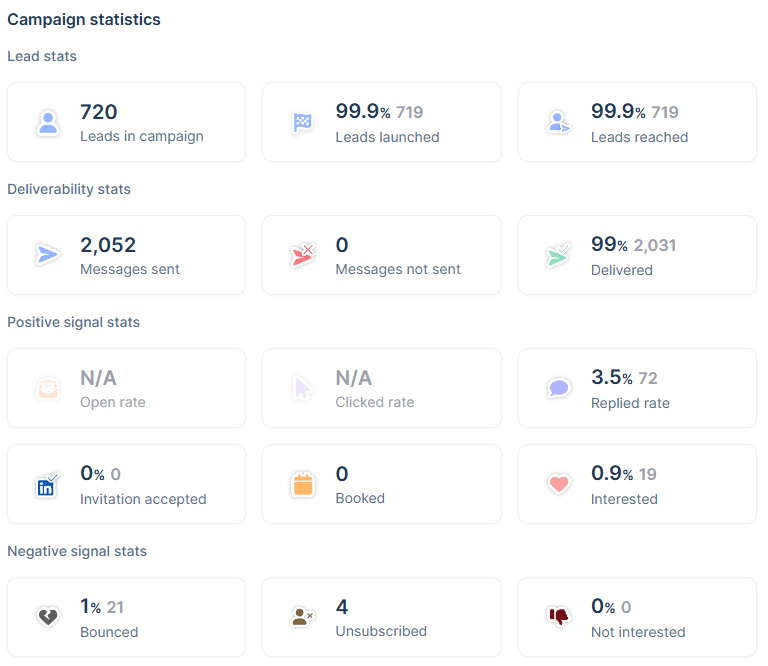This screenshot has height=666, width=768.
Task: Select the Unsubscribed stat card
Action: [382, 617]
